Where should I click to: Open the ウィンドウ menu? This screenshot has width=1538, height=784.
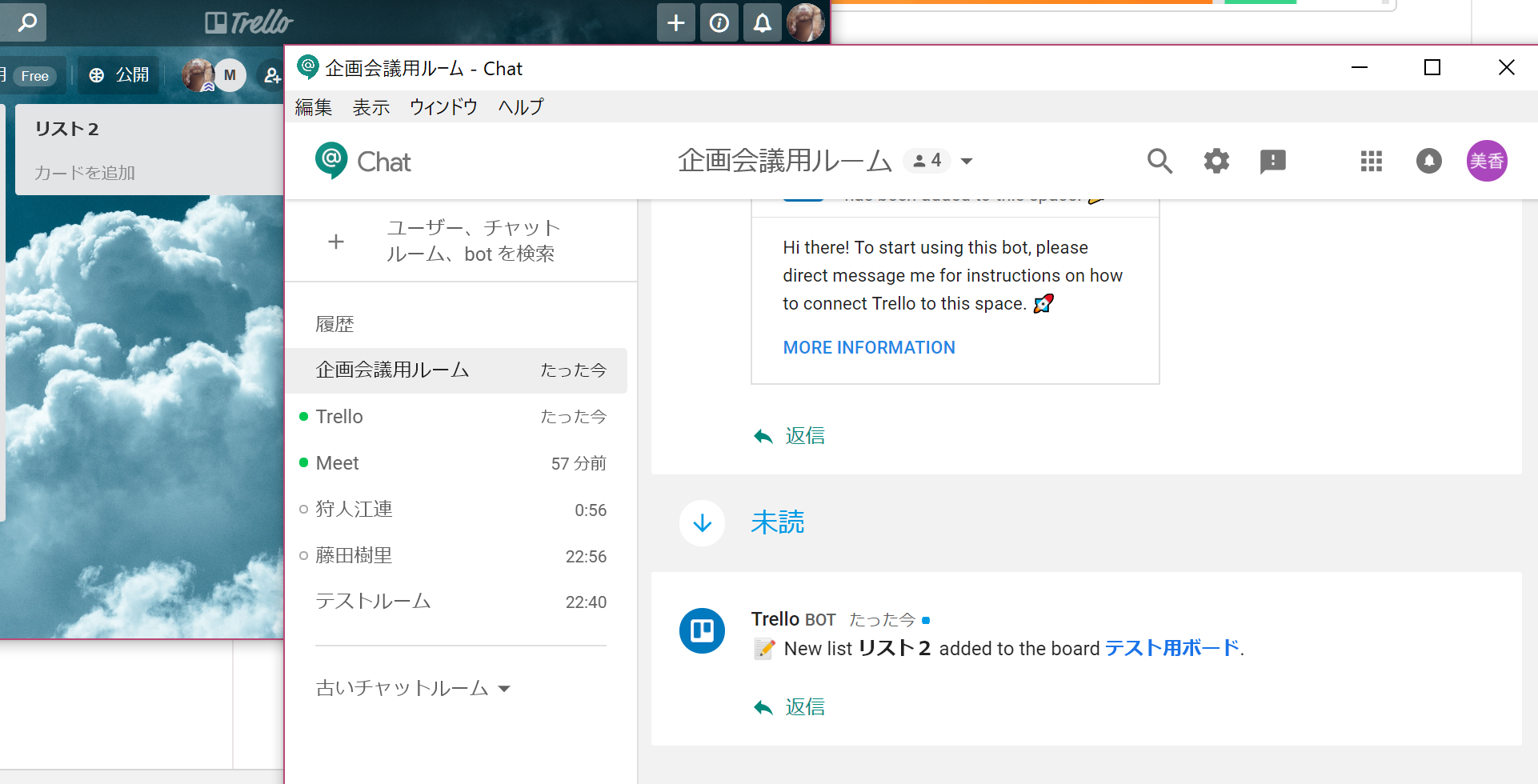[443, 107]
